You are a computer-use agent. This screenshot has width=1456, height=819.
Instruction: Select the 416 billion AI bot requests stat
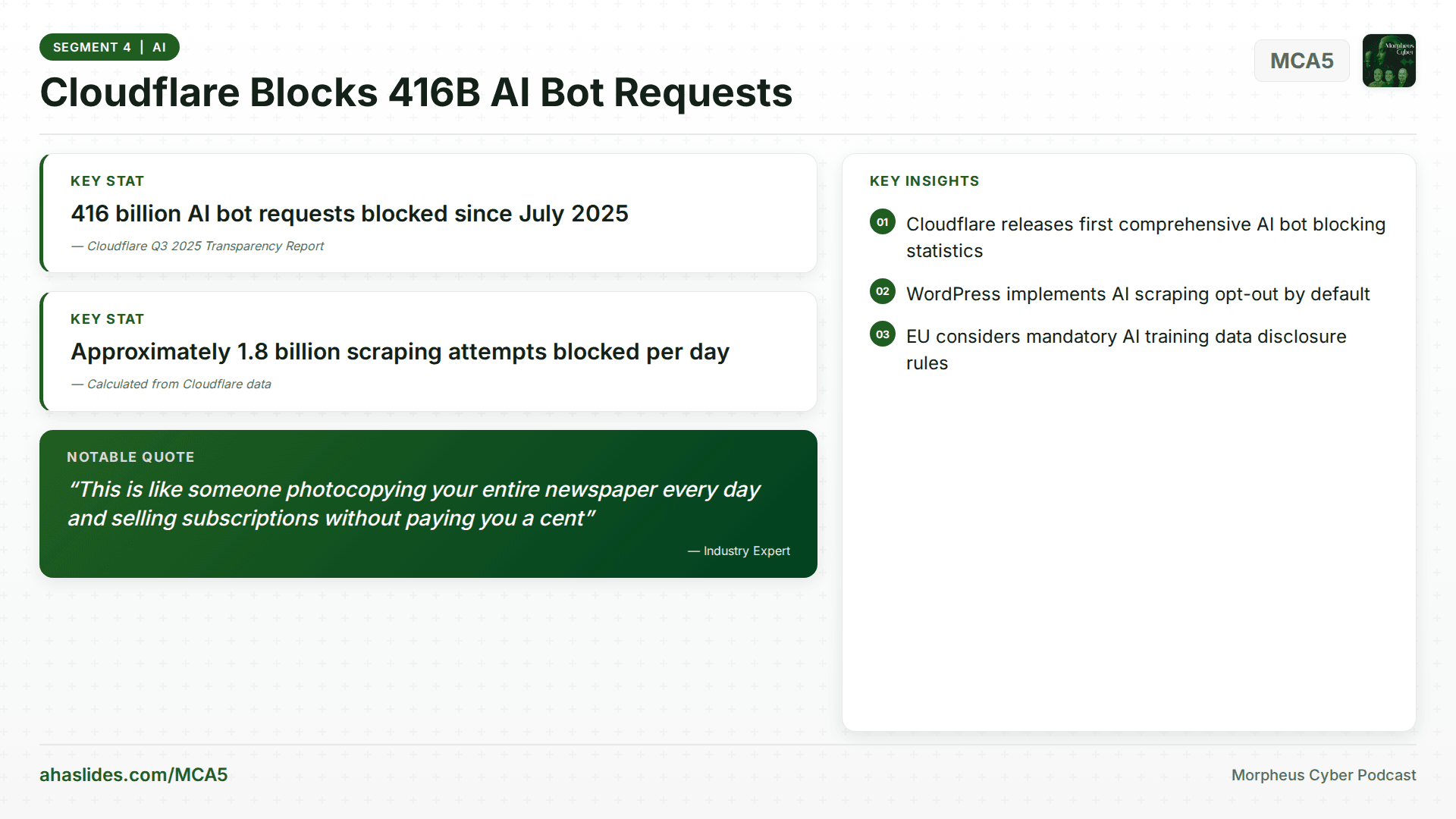tap(350, 214)
